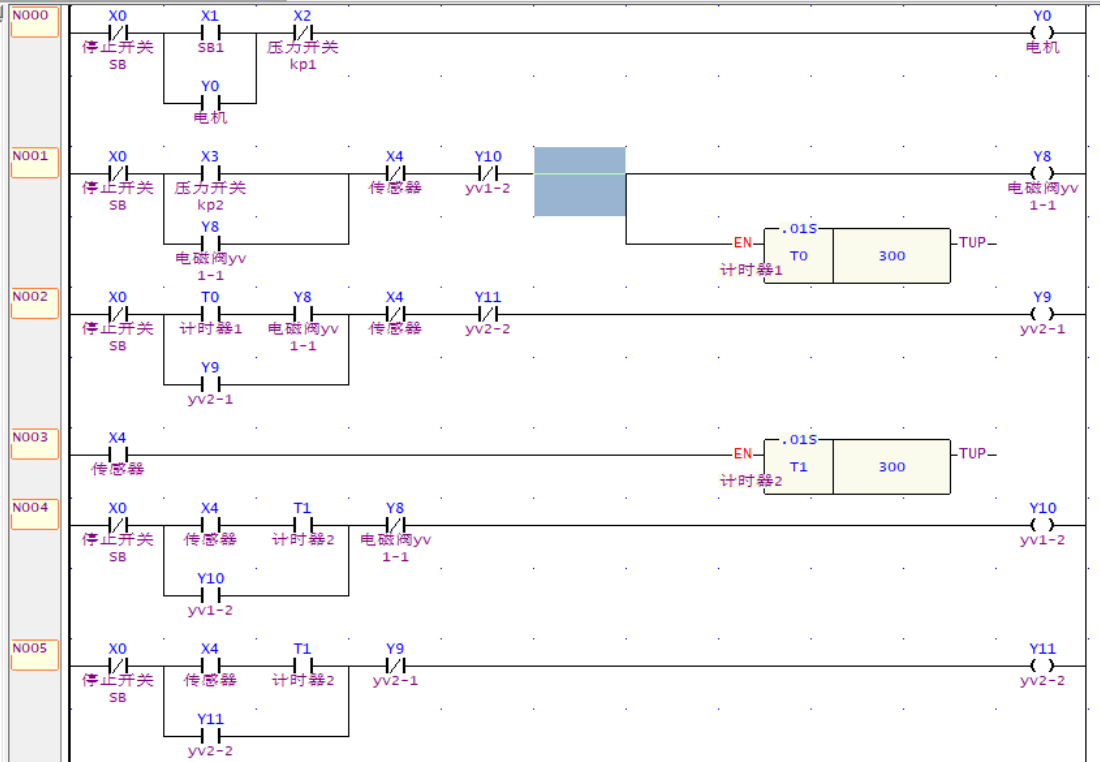The image size is (1100, 762).
Task: Click the preset value 300 of timer T1
Action: tap(892, 467)
